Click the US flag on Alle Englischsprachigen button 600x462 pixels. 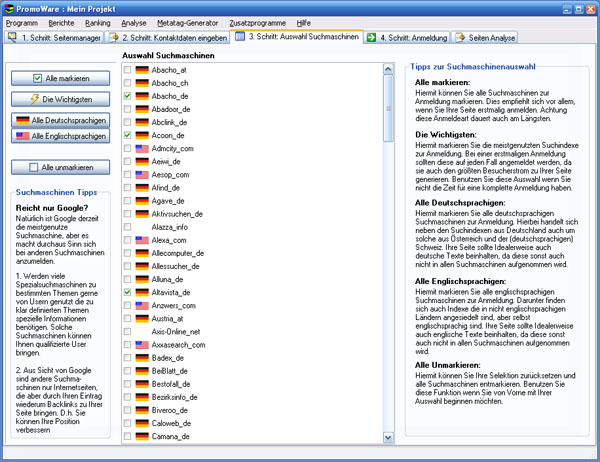23,136
